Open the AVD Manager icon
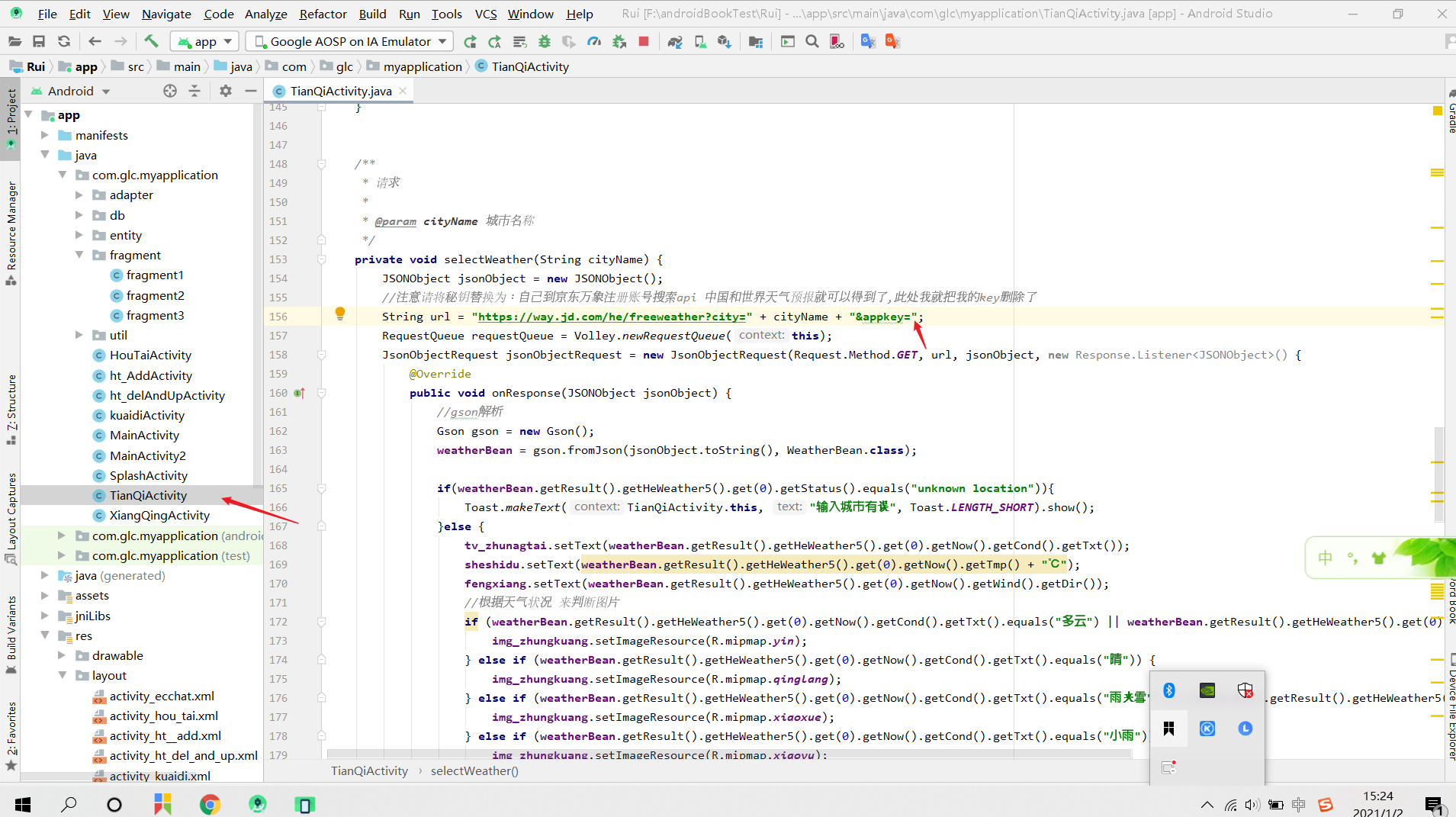Image resolution: width=1456 pixels, height=817 pixels. [x=700, y=41]
